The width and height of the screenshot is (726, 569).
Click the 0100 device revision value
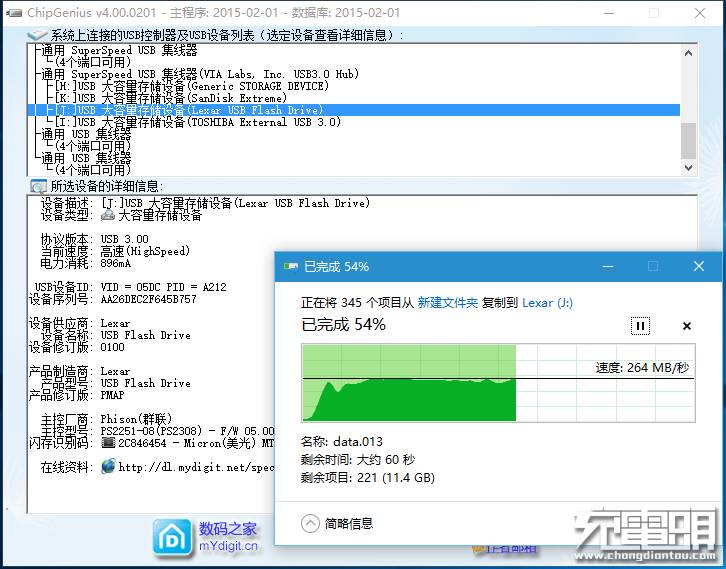(x=113, y=347)
